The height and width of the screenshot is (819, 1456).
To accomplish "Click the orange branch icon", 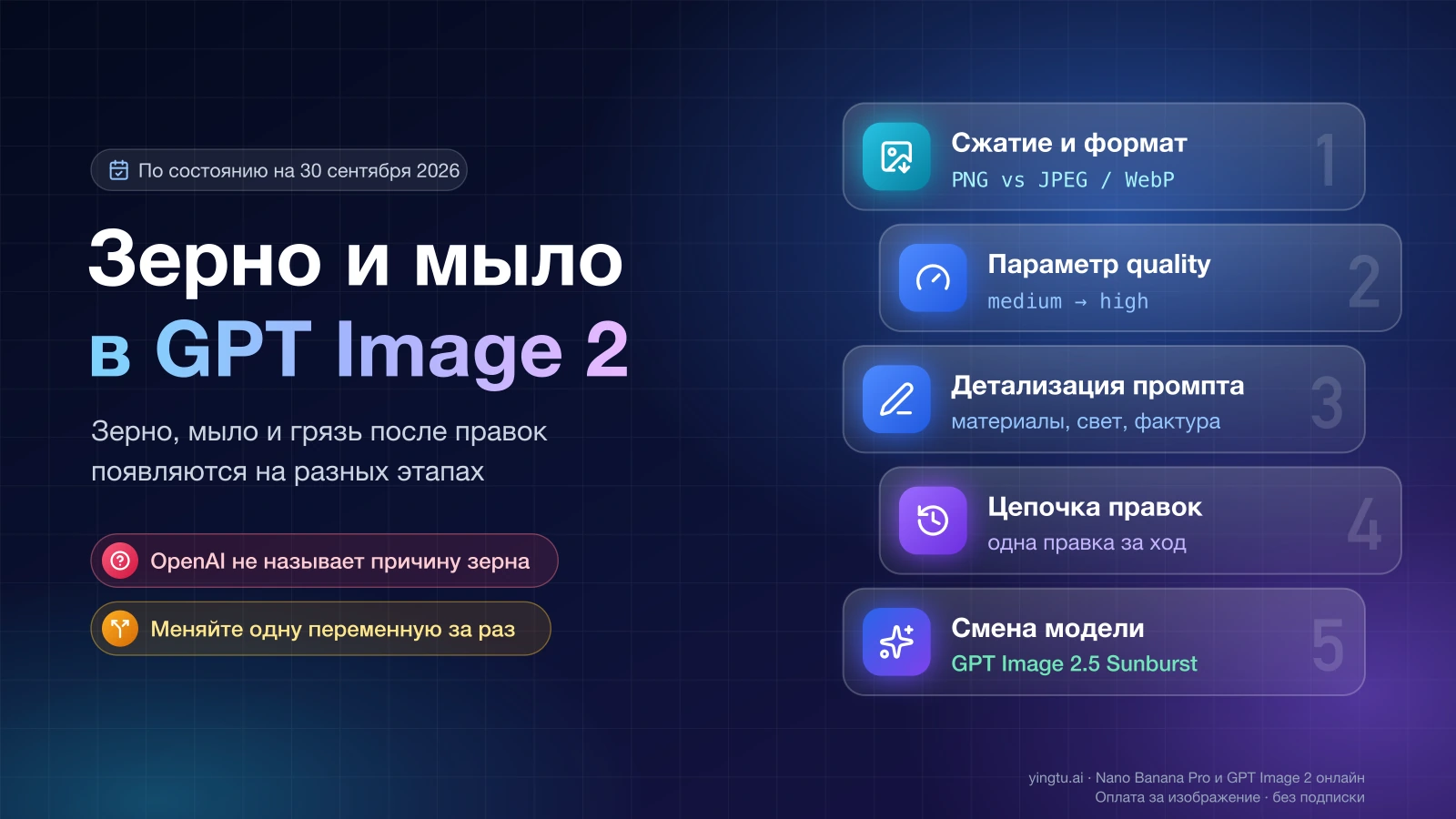I will click(120, 628).
